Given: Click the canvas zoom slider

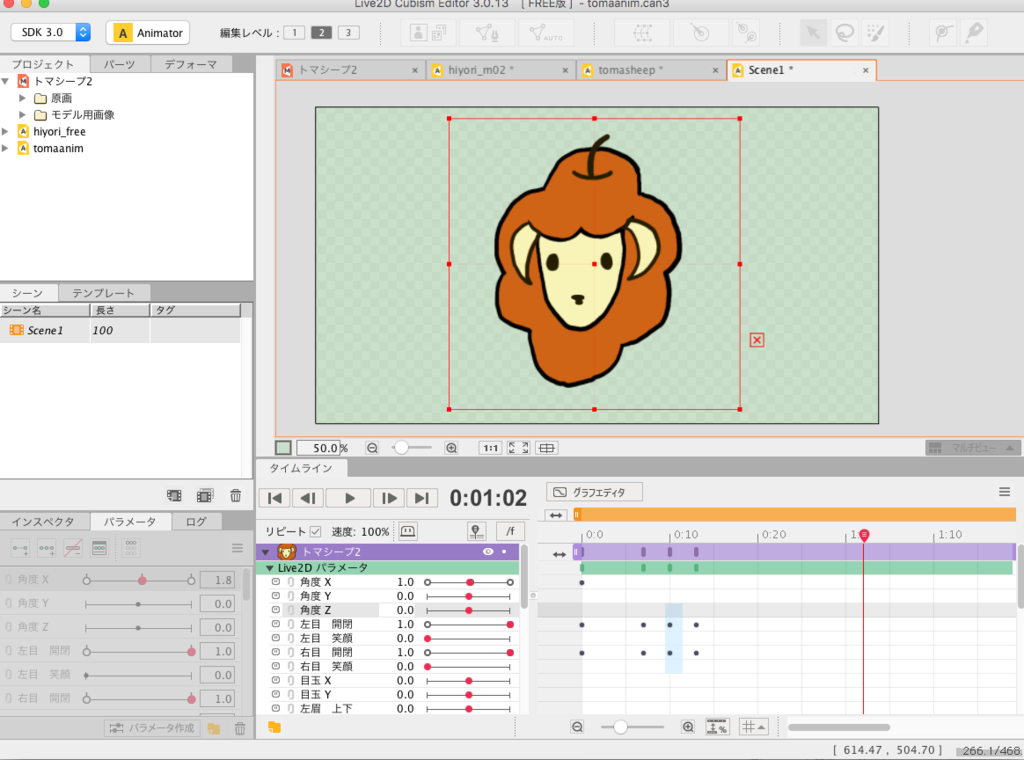Looking at the screenshot, I should click(412, 448).
